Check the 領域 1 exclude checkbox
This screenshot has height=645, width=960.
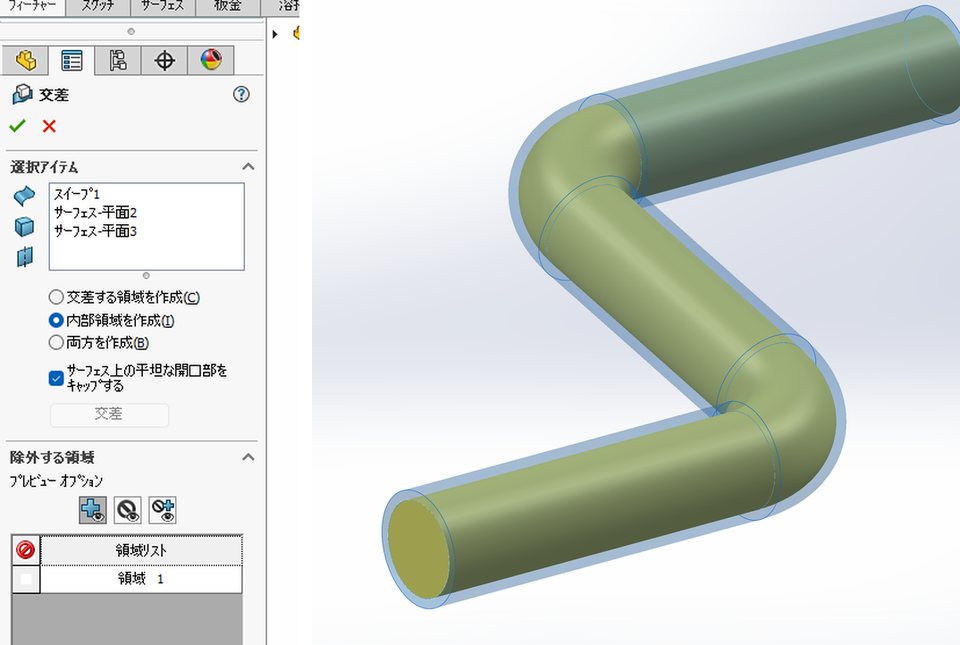click(26, 579)
